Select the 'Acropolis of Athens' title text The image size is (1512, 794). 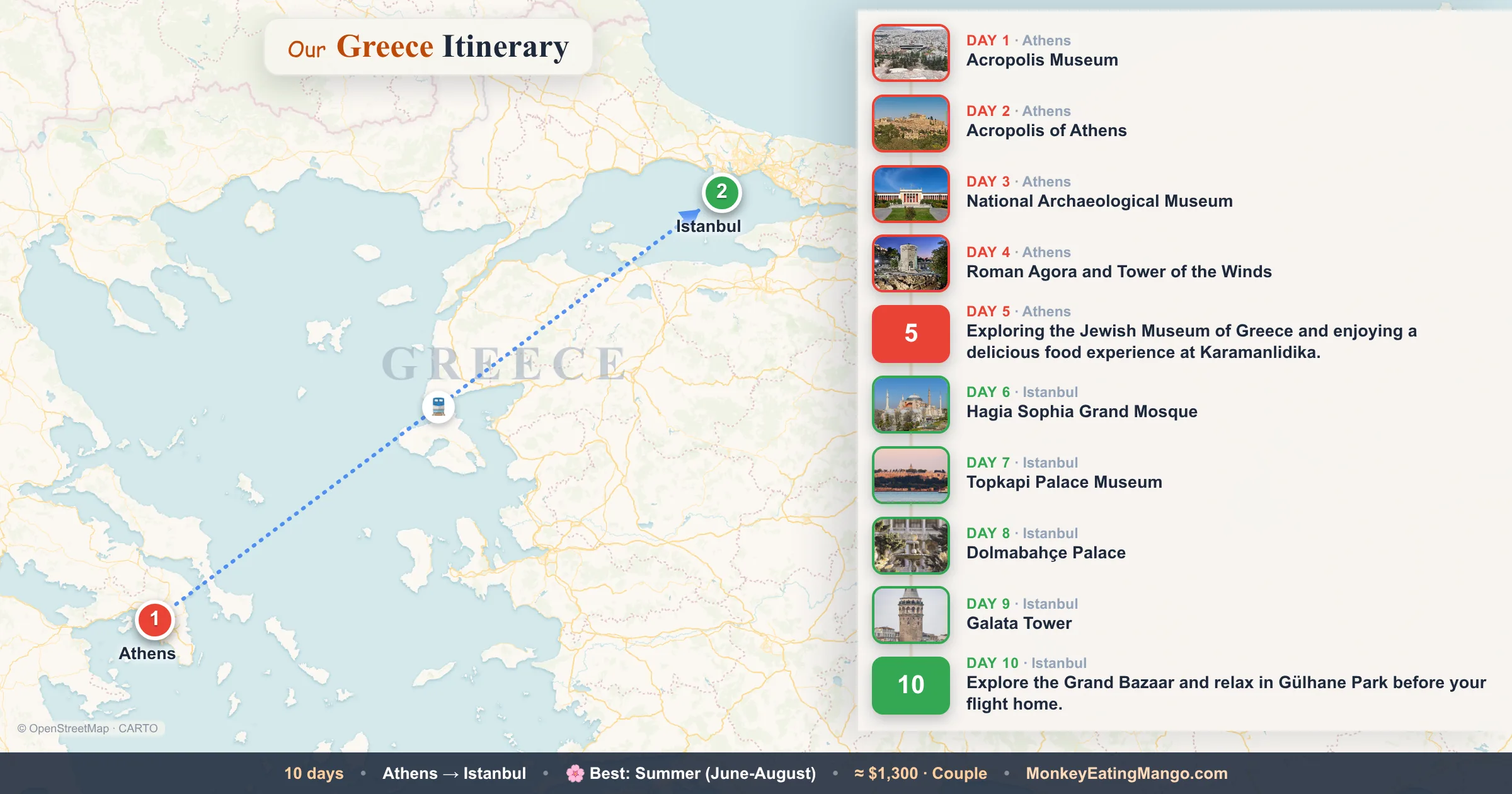(1046, 130)
